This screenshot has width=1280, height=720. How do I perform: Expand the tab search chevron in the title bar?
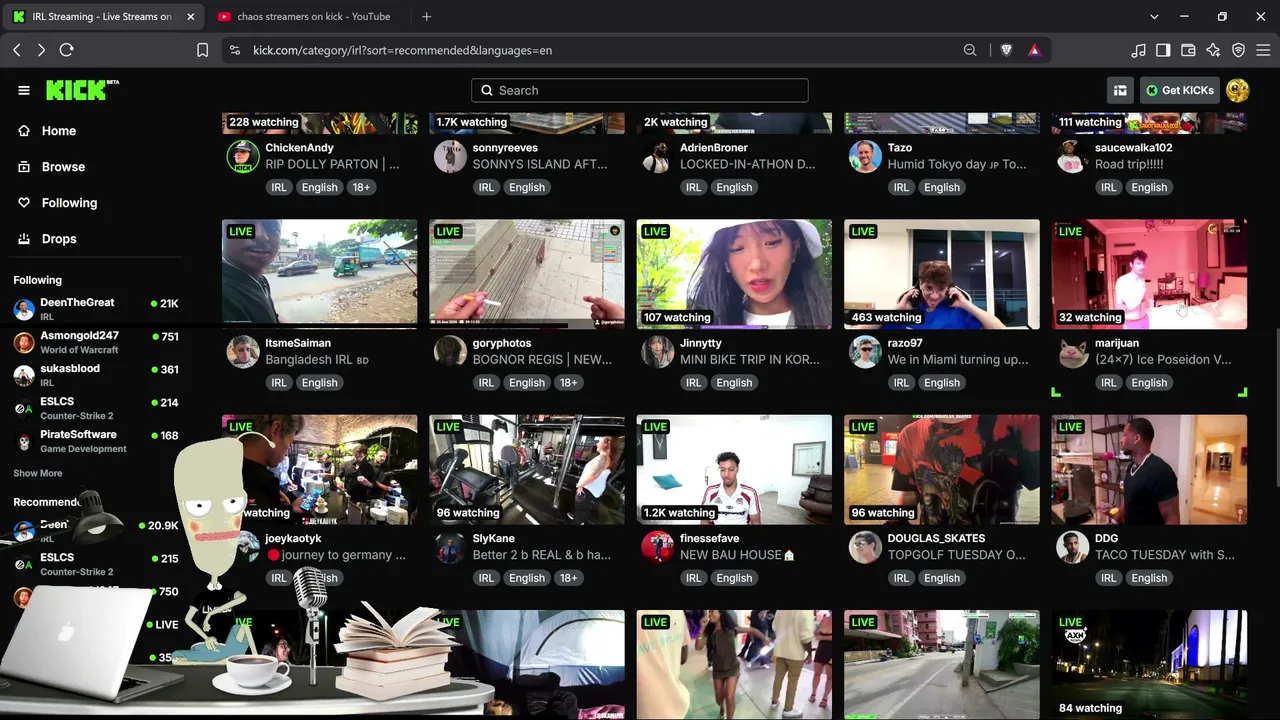(x=1154, y=17)
